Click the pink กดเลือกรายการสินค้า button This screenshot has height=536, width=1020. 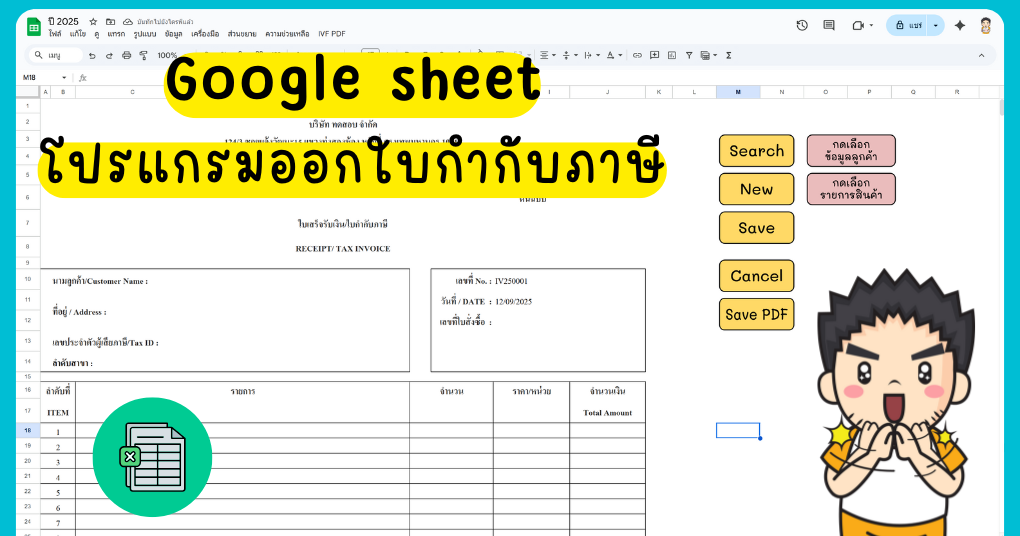[x=851, y=189]
